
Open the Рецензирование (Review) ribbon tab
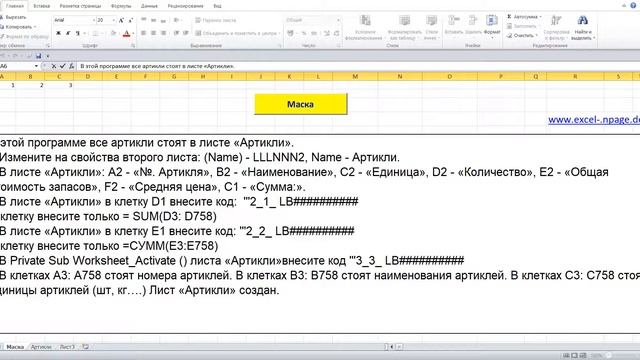click(x=185, y=6)
